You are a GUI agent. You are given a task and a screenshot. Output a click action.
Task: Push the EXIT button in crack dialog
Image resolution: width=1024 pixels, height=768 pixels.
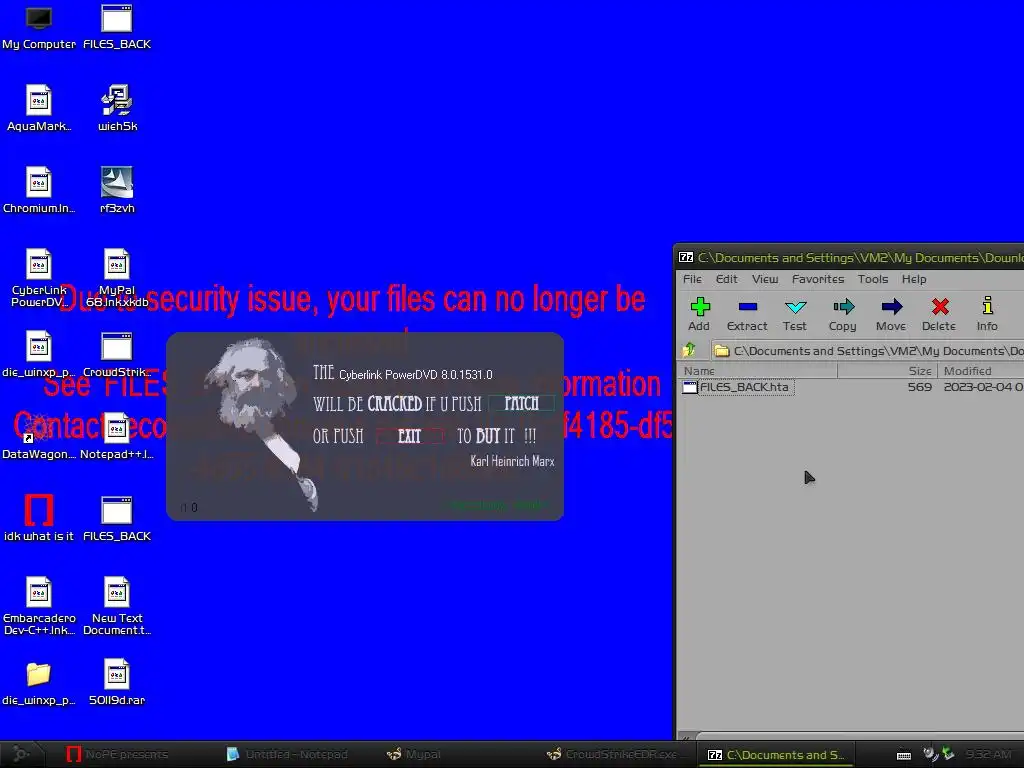point(409,436)
